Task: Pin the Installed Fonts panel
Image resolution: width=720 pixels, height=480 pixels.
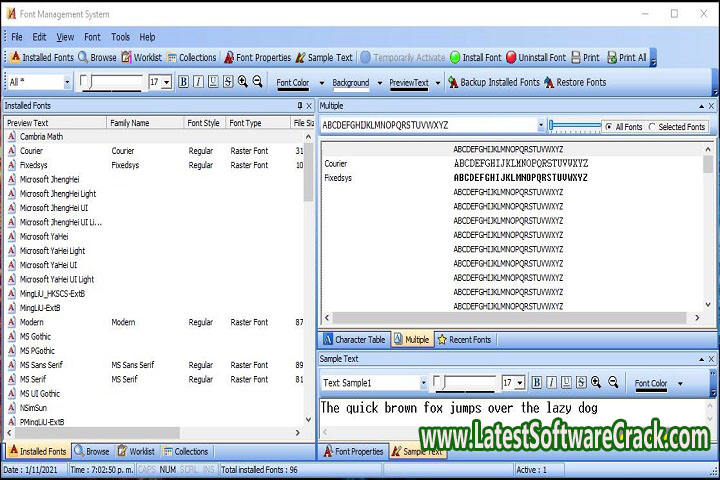Action: tap(300, 106)
